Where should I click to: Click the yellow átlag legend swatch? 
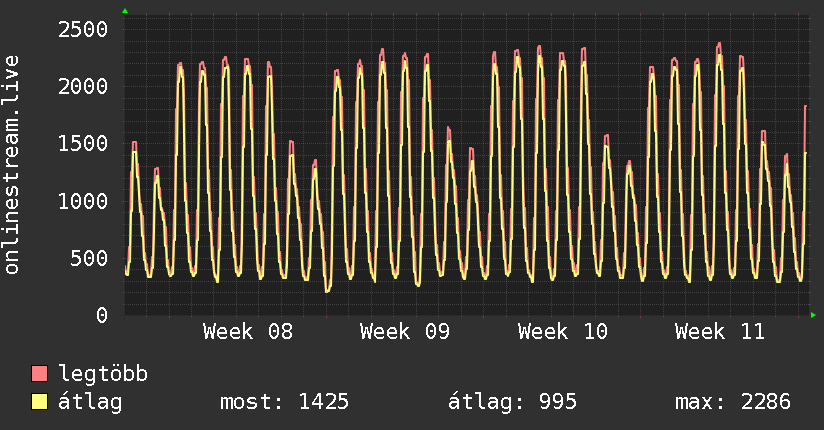pos(39,401)
